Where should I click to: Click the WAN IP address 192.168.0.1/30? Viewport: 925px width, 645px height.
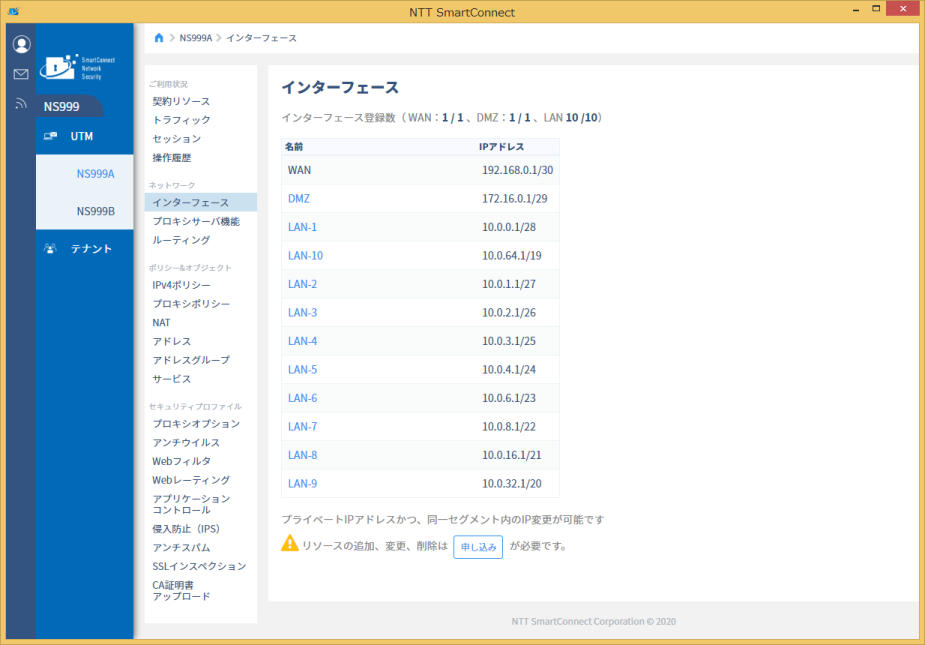pos(517,170)
